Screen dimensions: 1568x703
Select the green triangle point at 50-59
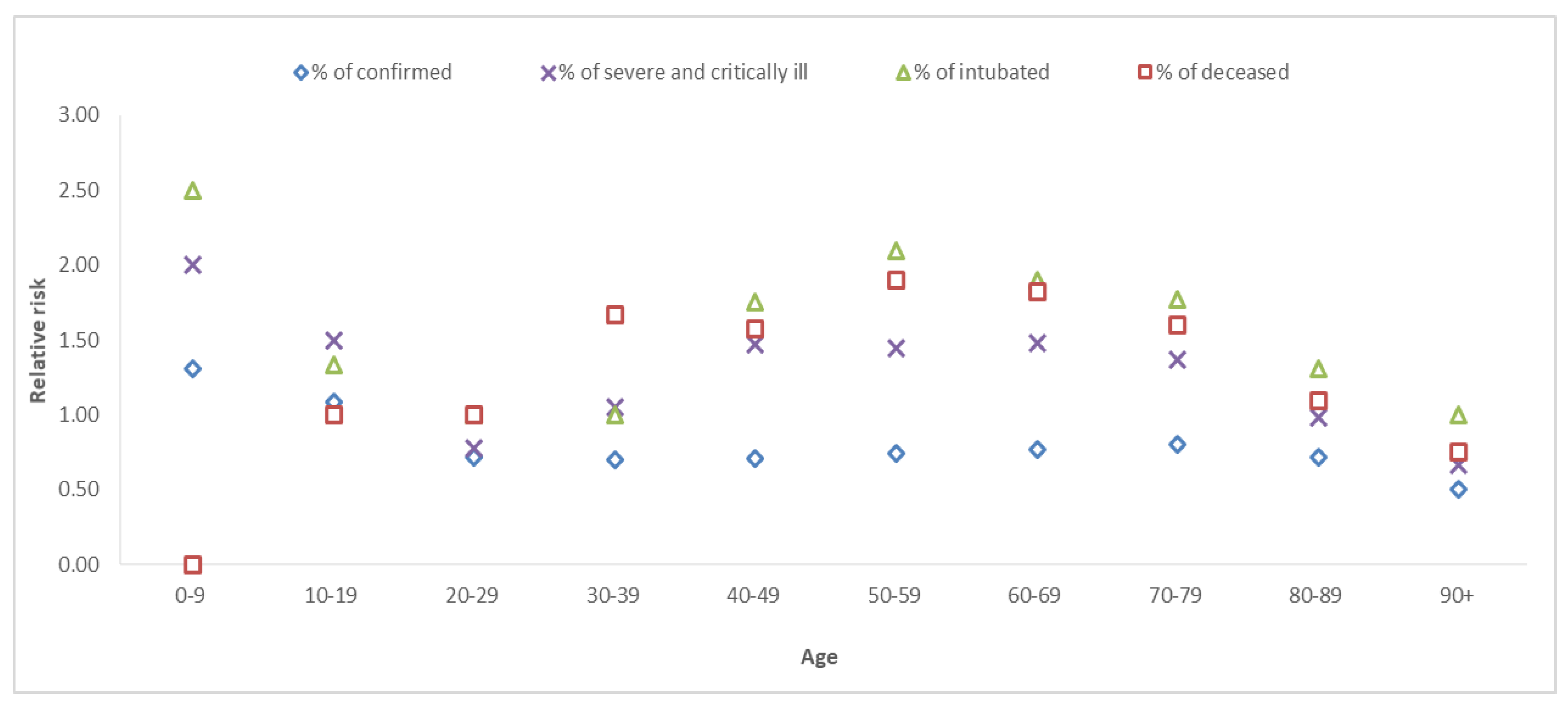coord(896,251)
